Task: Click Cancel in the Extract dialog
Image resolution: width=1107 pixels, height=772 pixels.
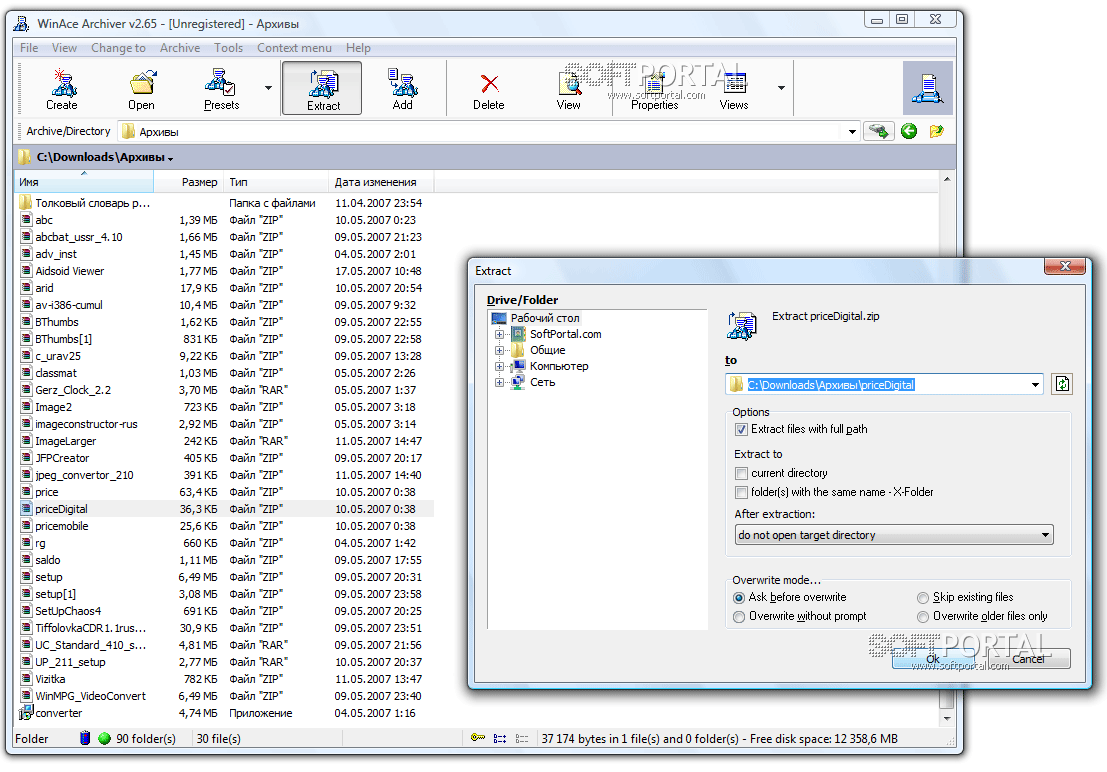Action: 1028,659
